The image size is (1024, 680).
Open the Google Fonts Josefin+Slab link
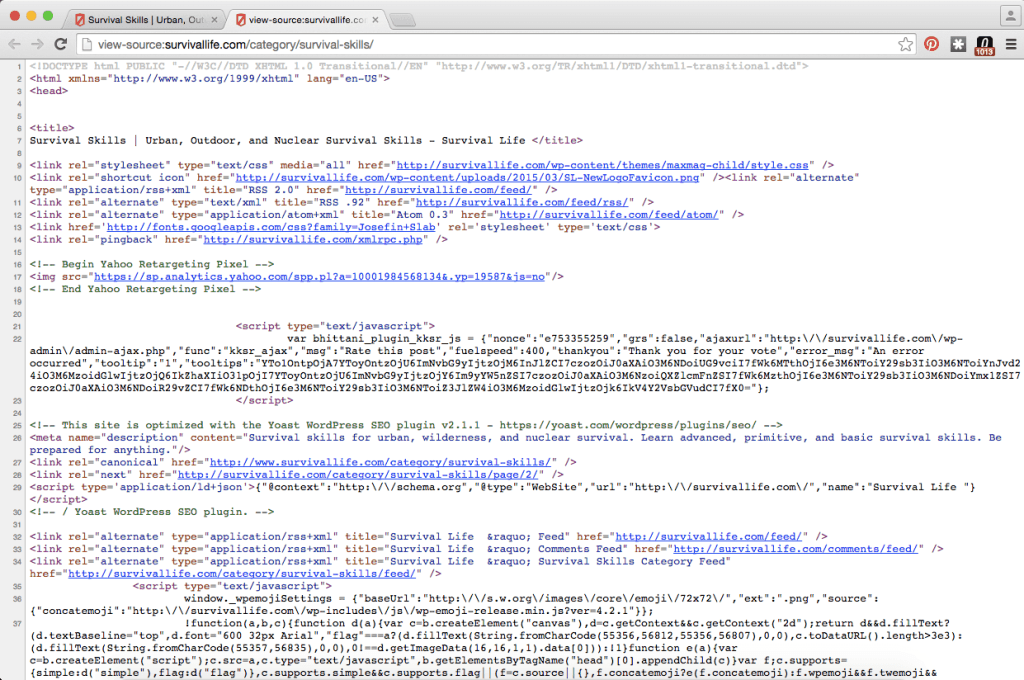pos(271,227)
